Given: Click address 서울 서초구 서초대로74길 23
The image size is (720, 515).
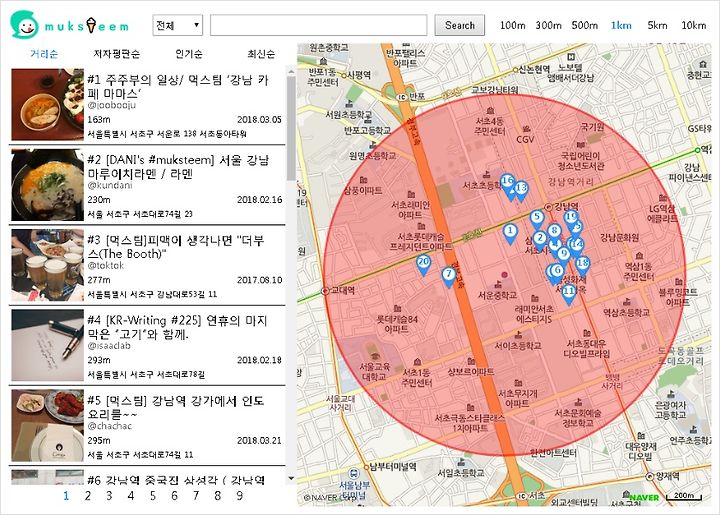Looking at the screenshot, I should (x=140, y=214).
